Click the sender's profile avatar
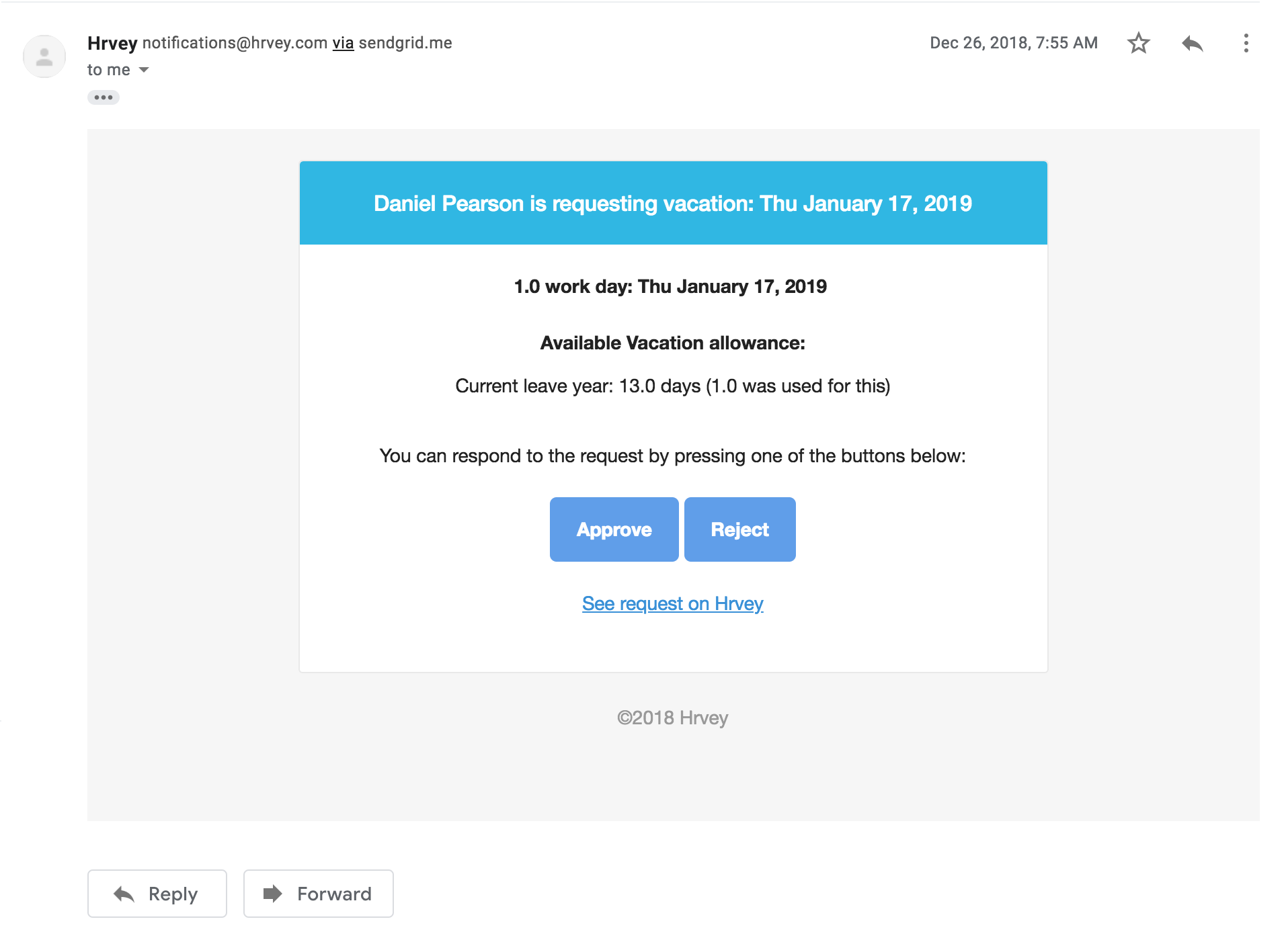 tap(44, 56)
